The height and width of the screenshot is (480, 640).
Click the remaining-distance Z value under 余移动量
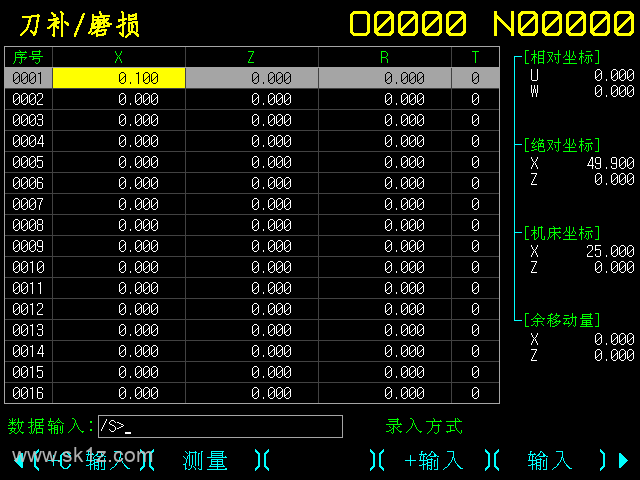click(614, 355)
